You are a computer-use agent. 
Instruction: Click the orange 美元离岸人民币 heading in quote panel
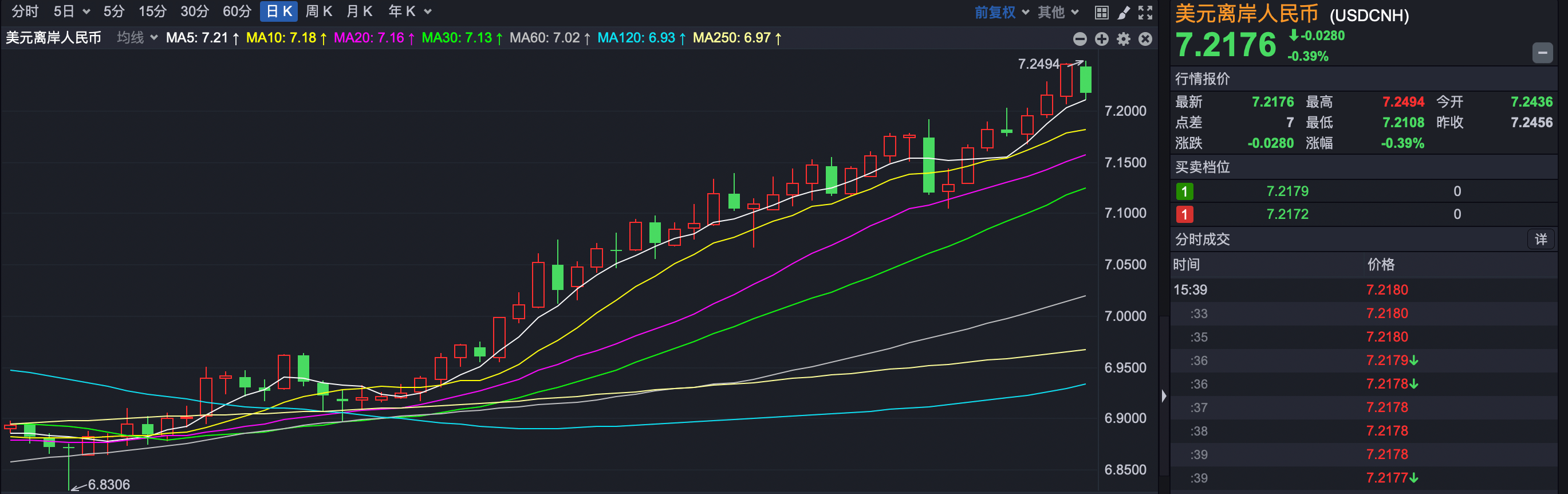[x=1246, y=13]
